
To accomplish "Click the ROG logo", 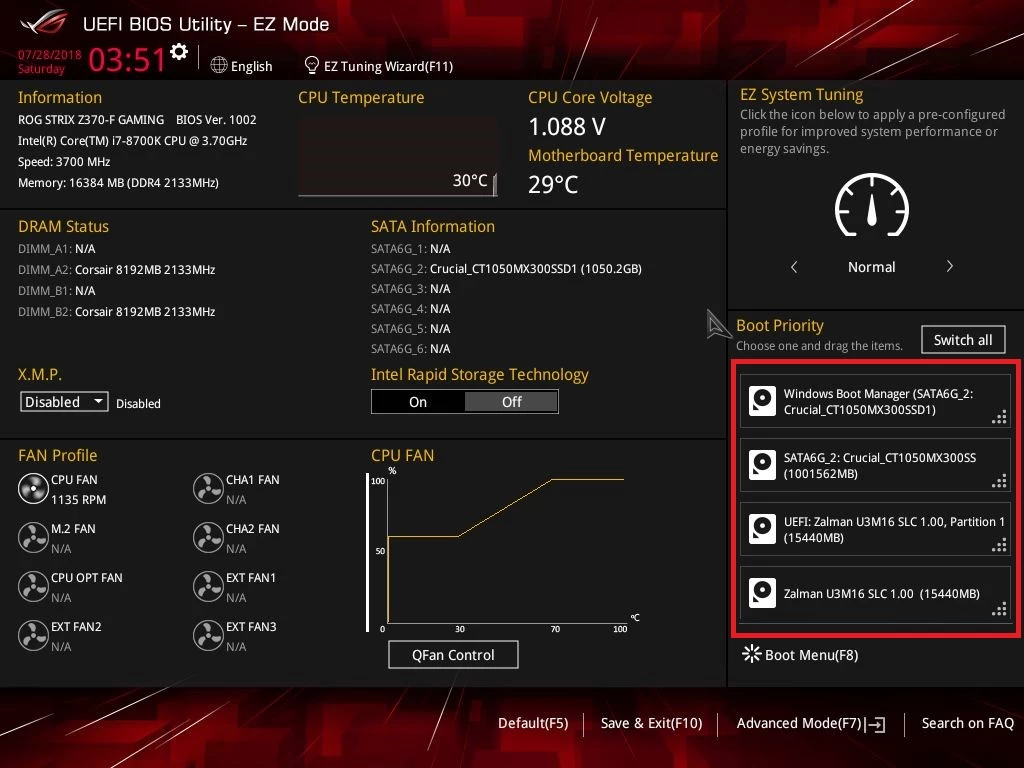I will tap(44, 23).
